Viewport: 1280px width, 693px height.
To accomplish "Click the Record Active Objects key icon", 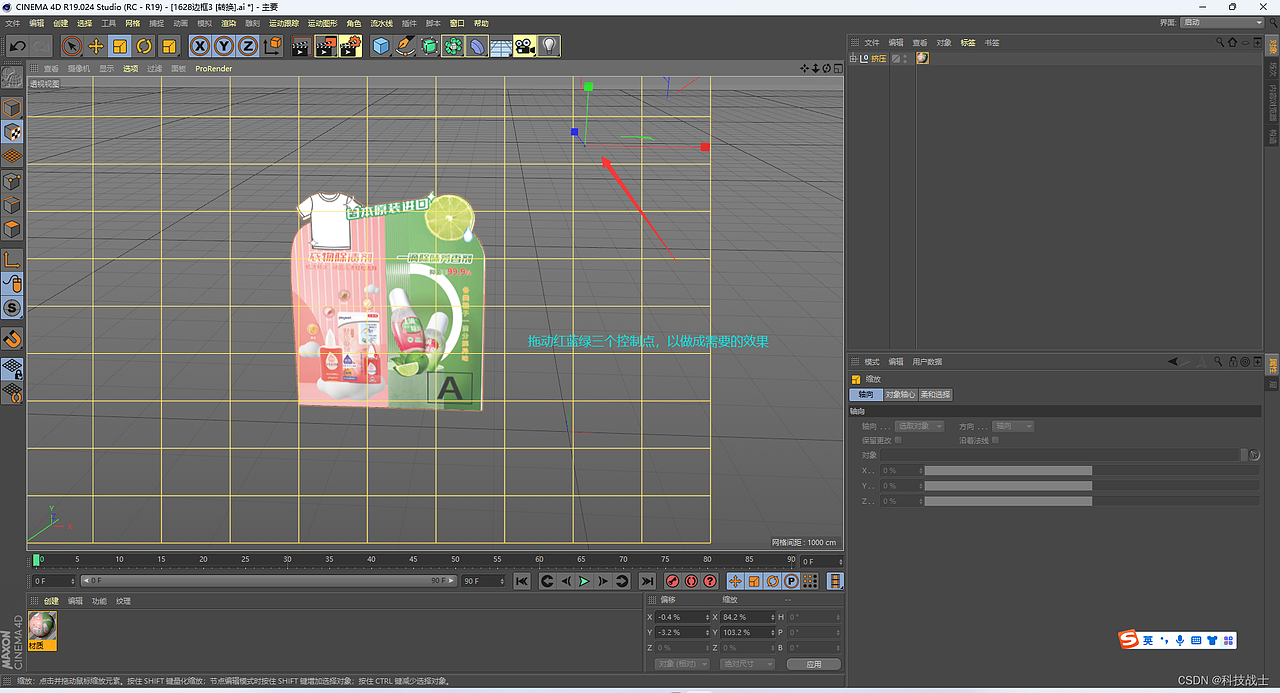I will tap(673, 581).
